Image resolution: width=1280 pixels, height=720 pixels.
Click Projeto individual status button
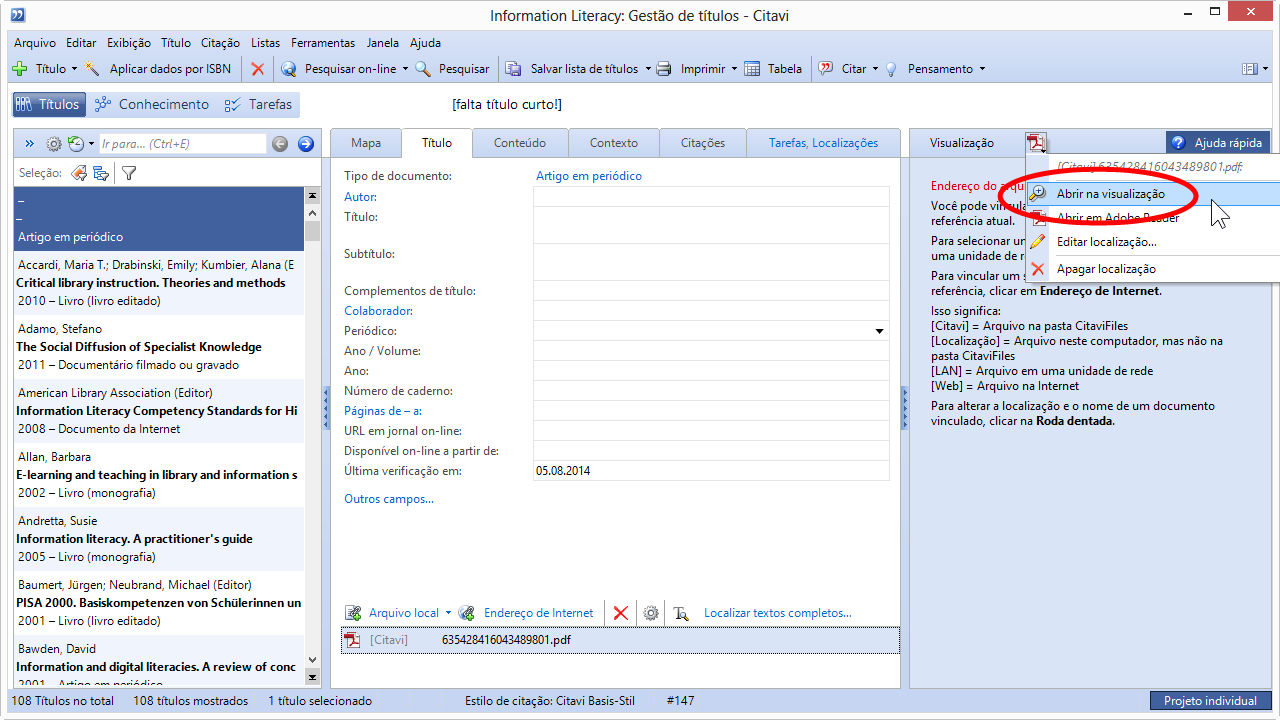coord(1210,701)
